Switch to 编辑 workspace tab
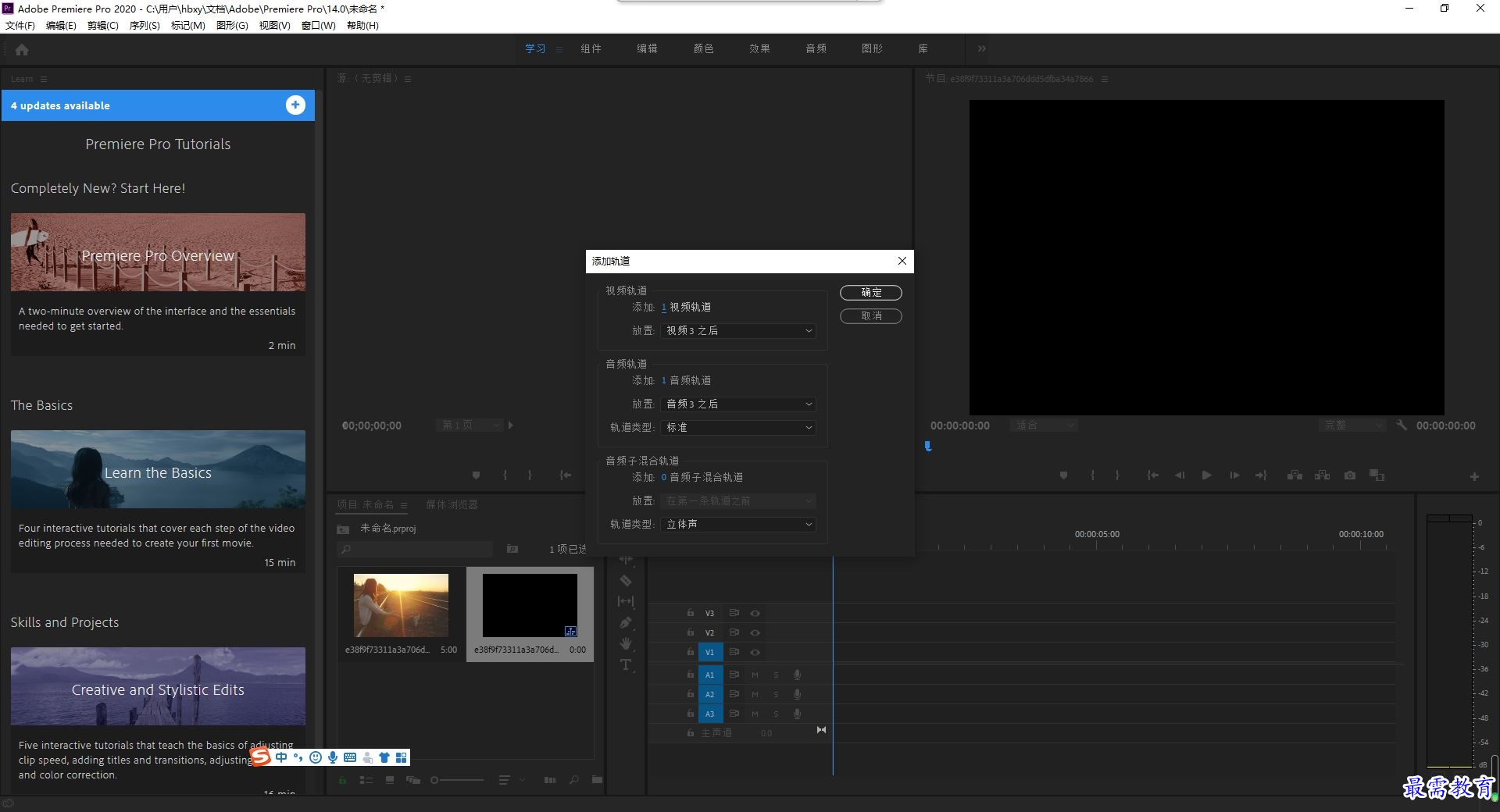 tap(647, 48)
